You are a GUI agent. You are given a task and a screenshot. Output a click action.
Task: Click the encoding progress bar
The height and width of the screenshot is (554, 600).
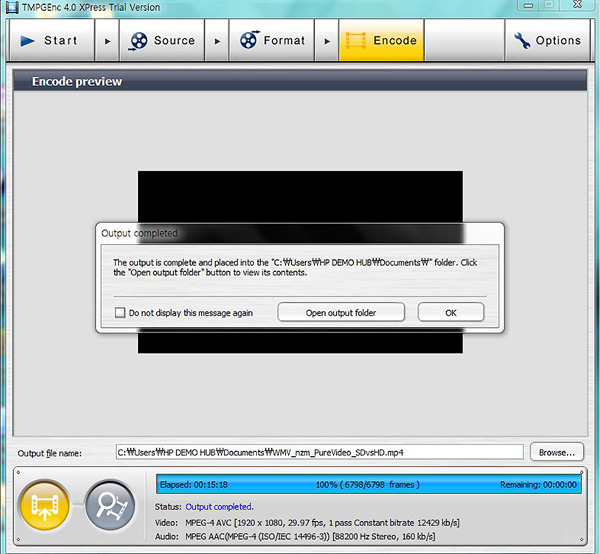tap(368, 484)
